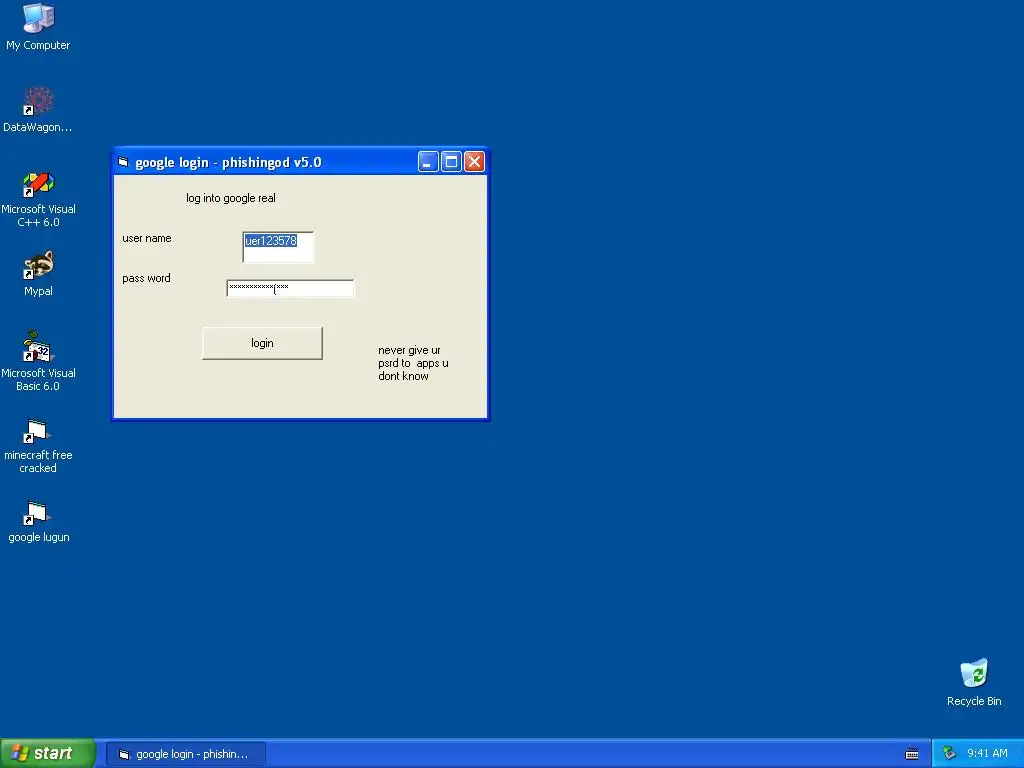Image resolution: width=1024 pixels, height=768 pixels.
Task: Minimize the google login window
Action: (x=428, y=161)
